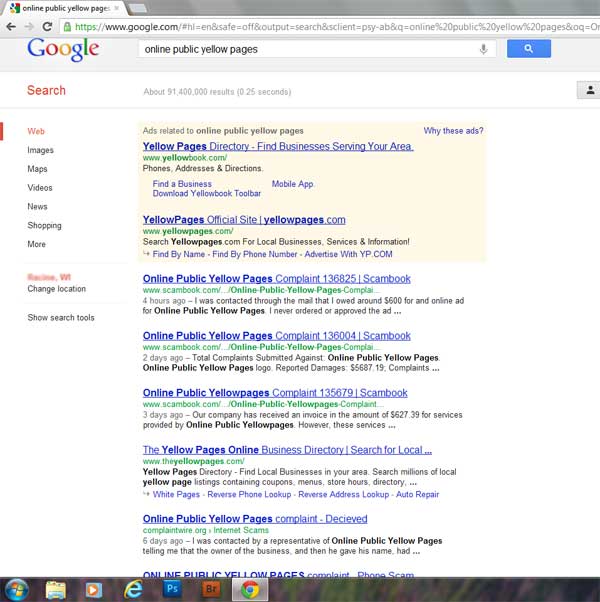
Task: Open Internet Explorer from the taskbar
Action: [x=133, y=589]
